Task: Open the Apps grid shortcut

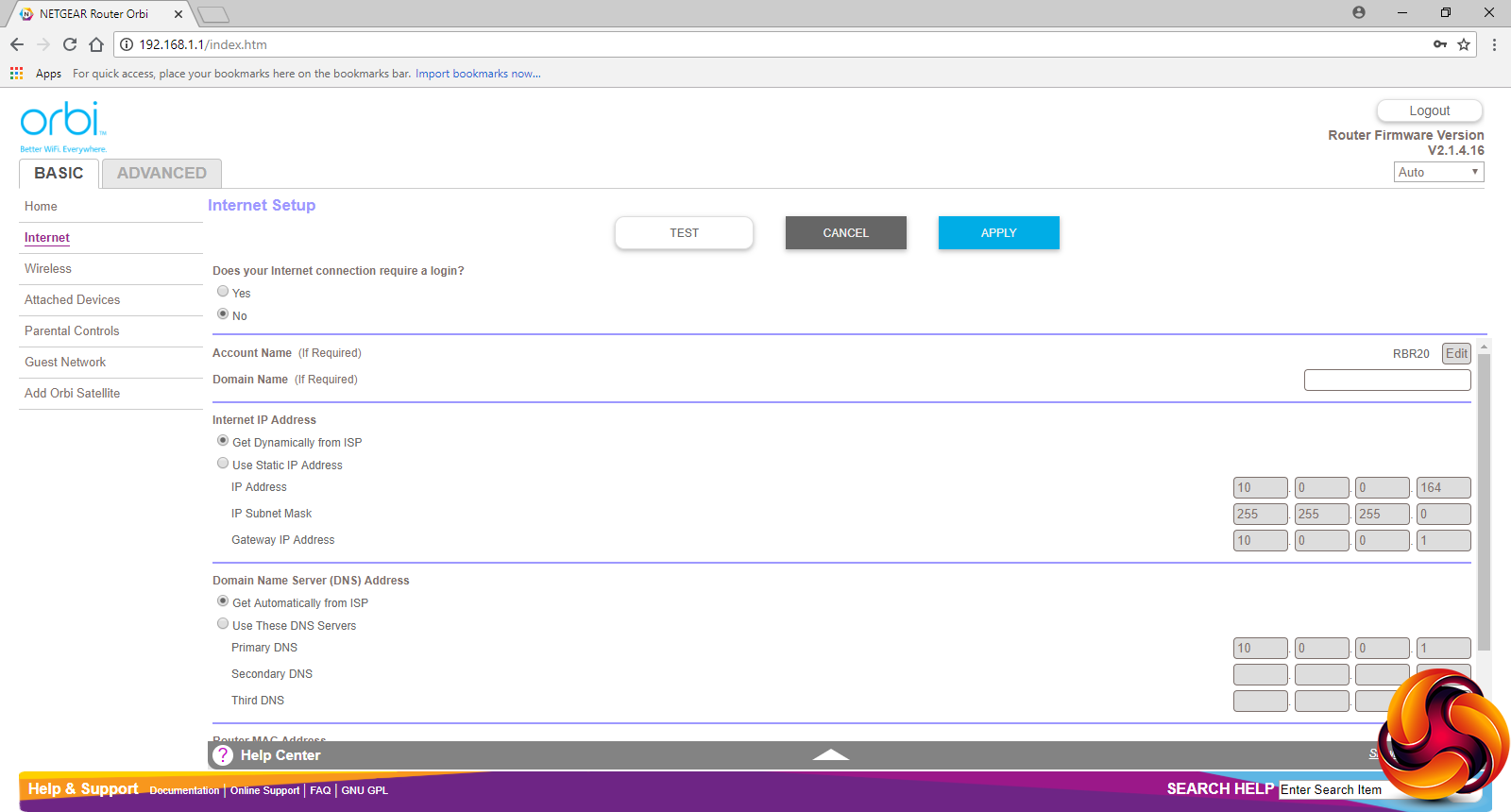Action: pos(16,73)
